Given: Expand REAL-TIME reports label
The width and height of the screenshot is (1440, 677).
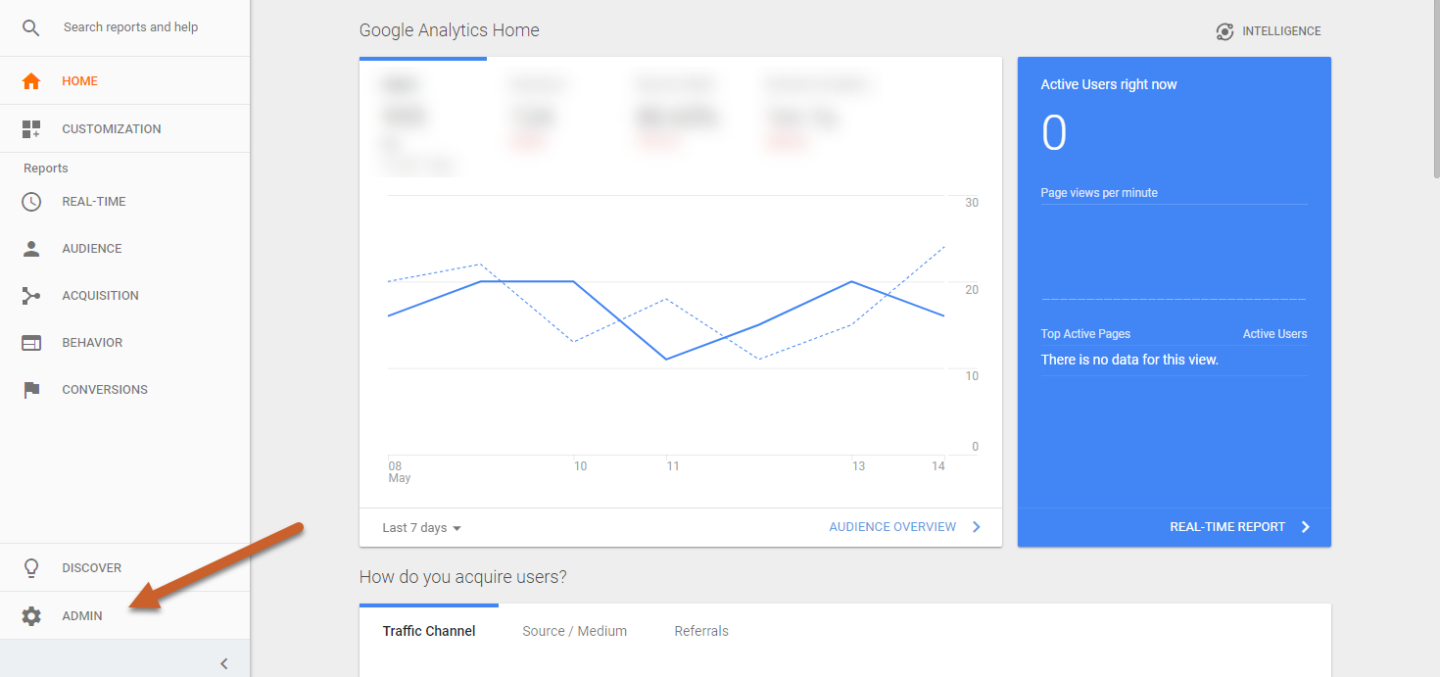Looking at the screenshot, I should tap(94, 201).
